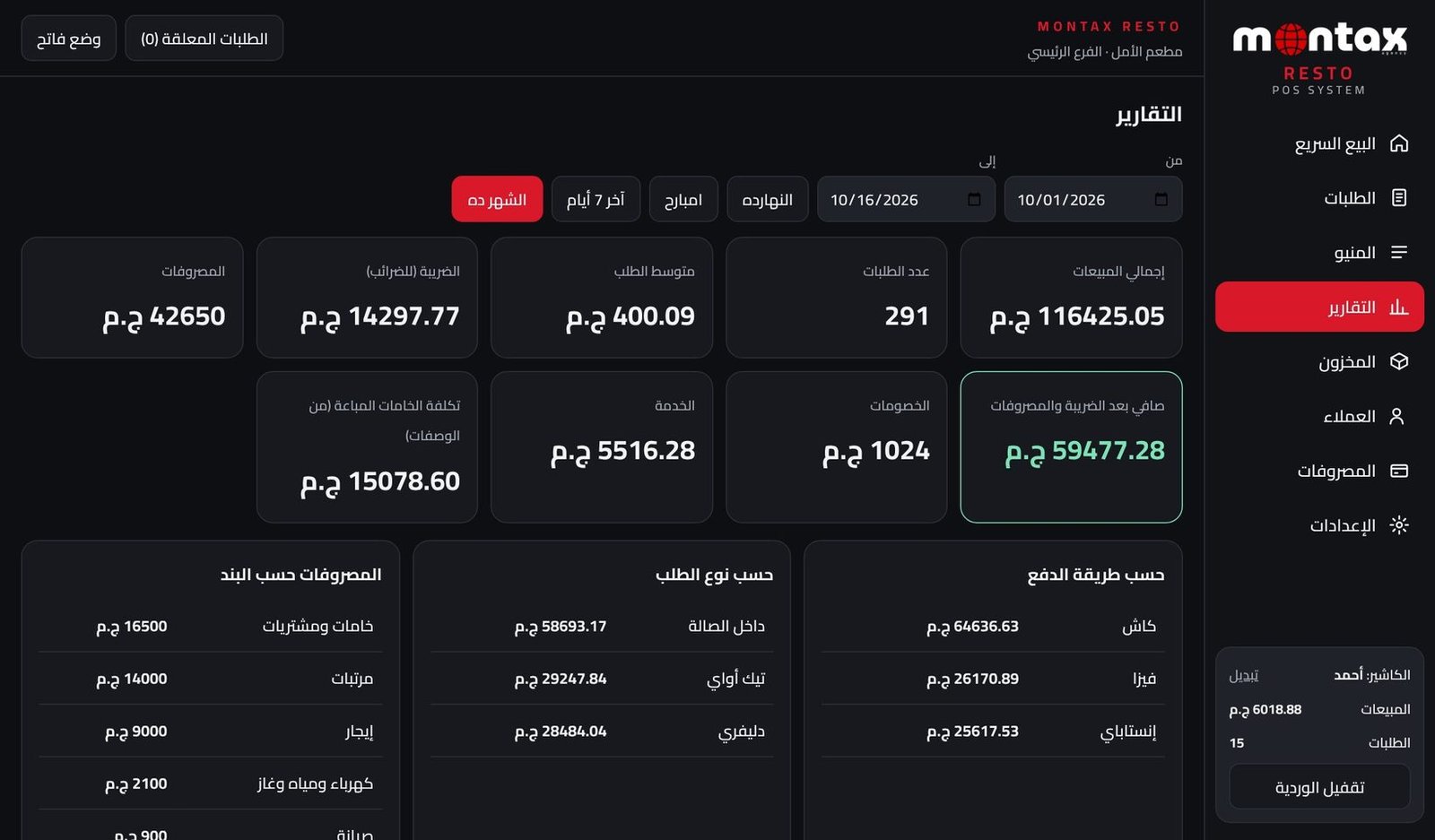The width and height of the screenshot is (1435, 840).
Task: Go to الطلبات in the sidebar
Action: tap(1319, 198)
